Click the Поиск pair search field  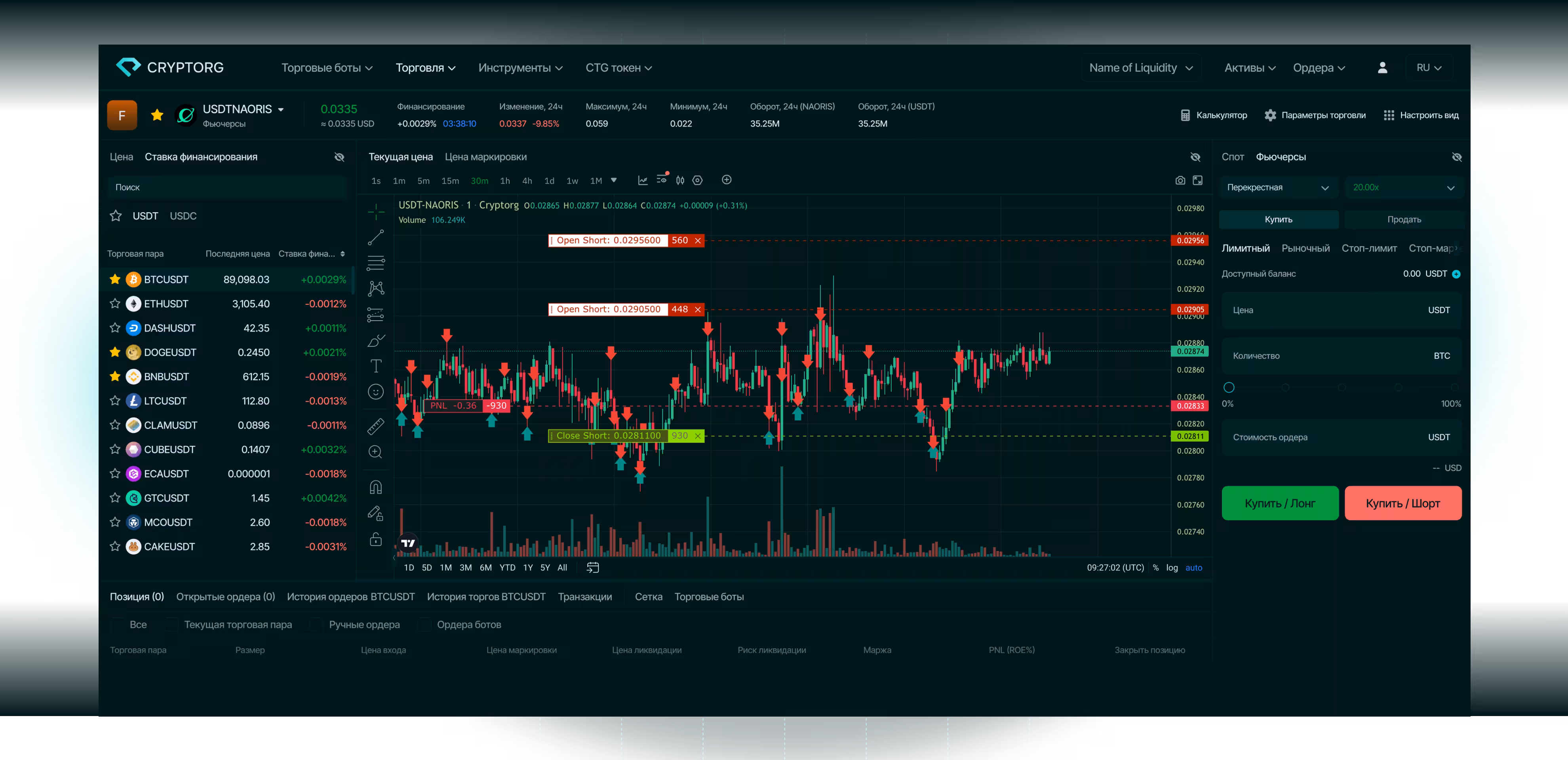point(226,187)
